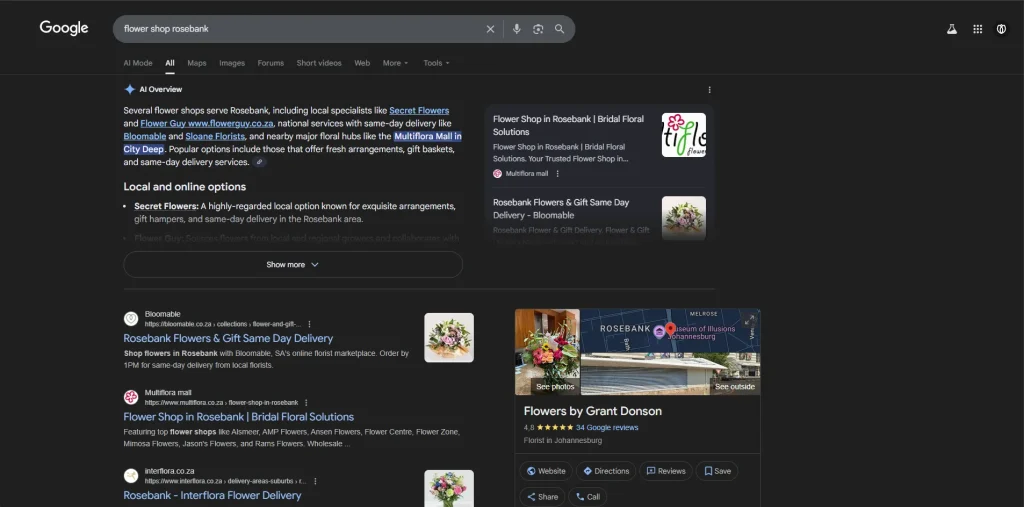Click the Secret Flowers link in overview

click(419, 110)
